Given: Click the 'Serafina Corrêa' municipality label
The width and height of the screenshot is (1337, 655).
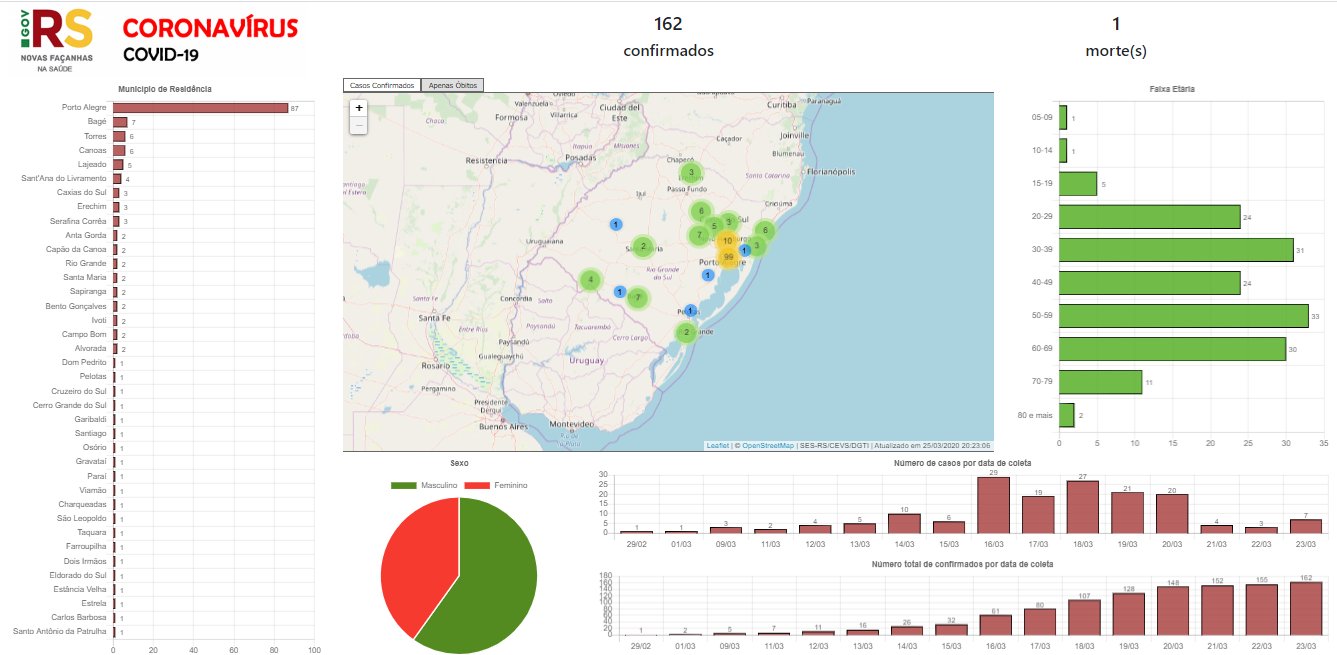Looking at the screenshot, I should (x=78, y=221).
